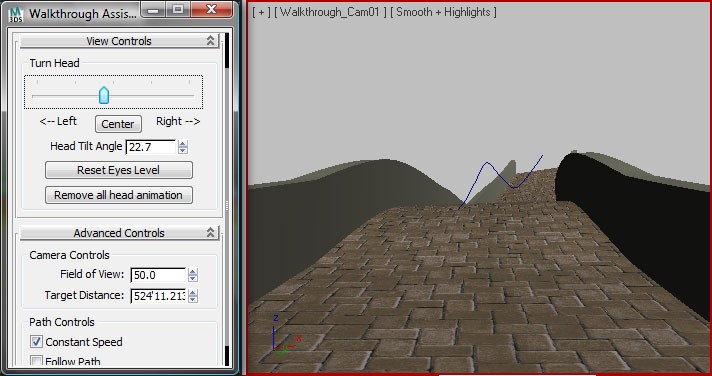The width and height of the screenshot is (712, 376).
Task: Collapse the View Controls rollout chevron
Action: coord(210,41)
